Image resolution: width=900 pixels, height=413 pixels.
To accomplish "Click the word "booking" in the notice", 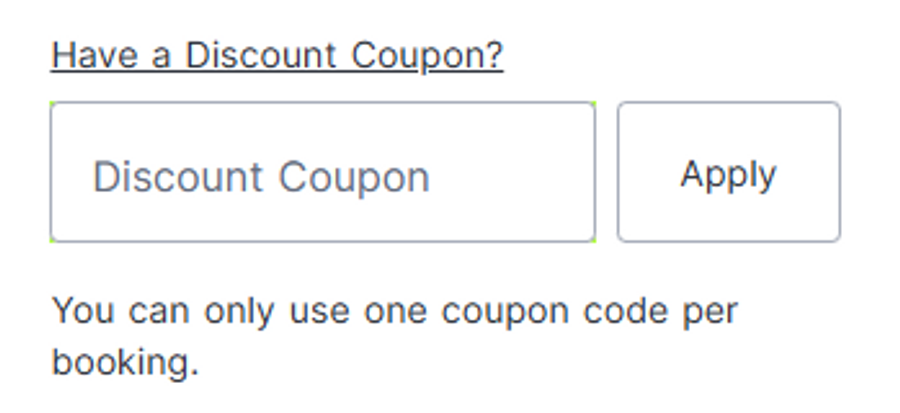I will (x=120, y=361).
